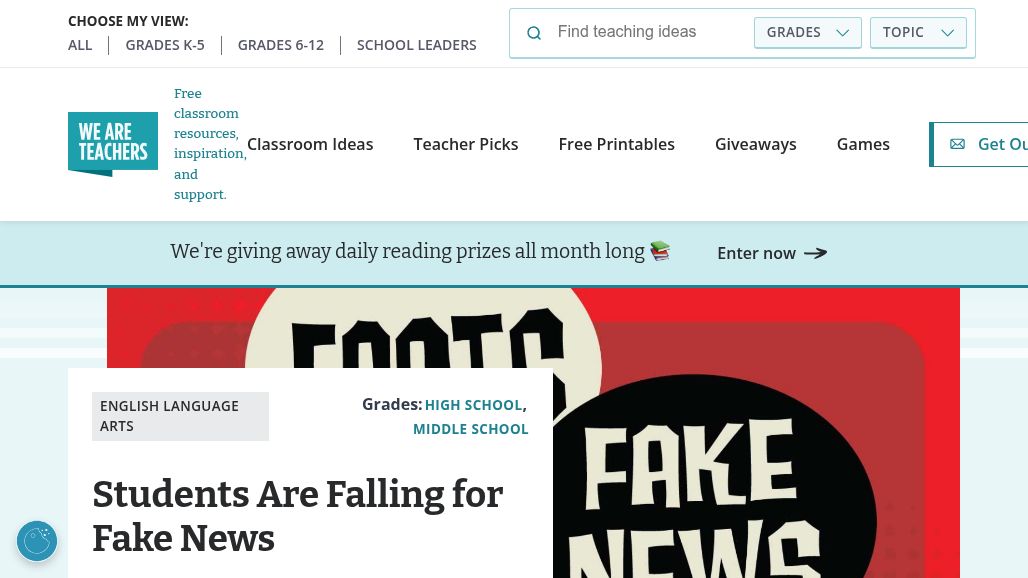1028x578 pixels.
Task: Click the Find teaching ideas field
Action: tap(649, 32)
